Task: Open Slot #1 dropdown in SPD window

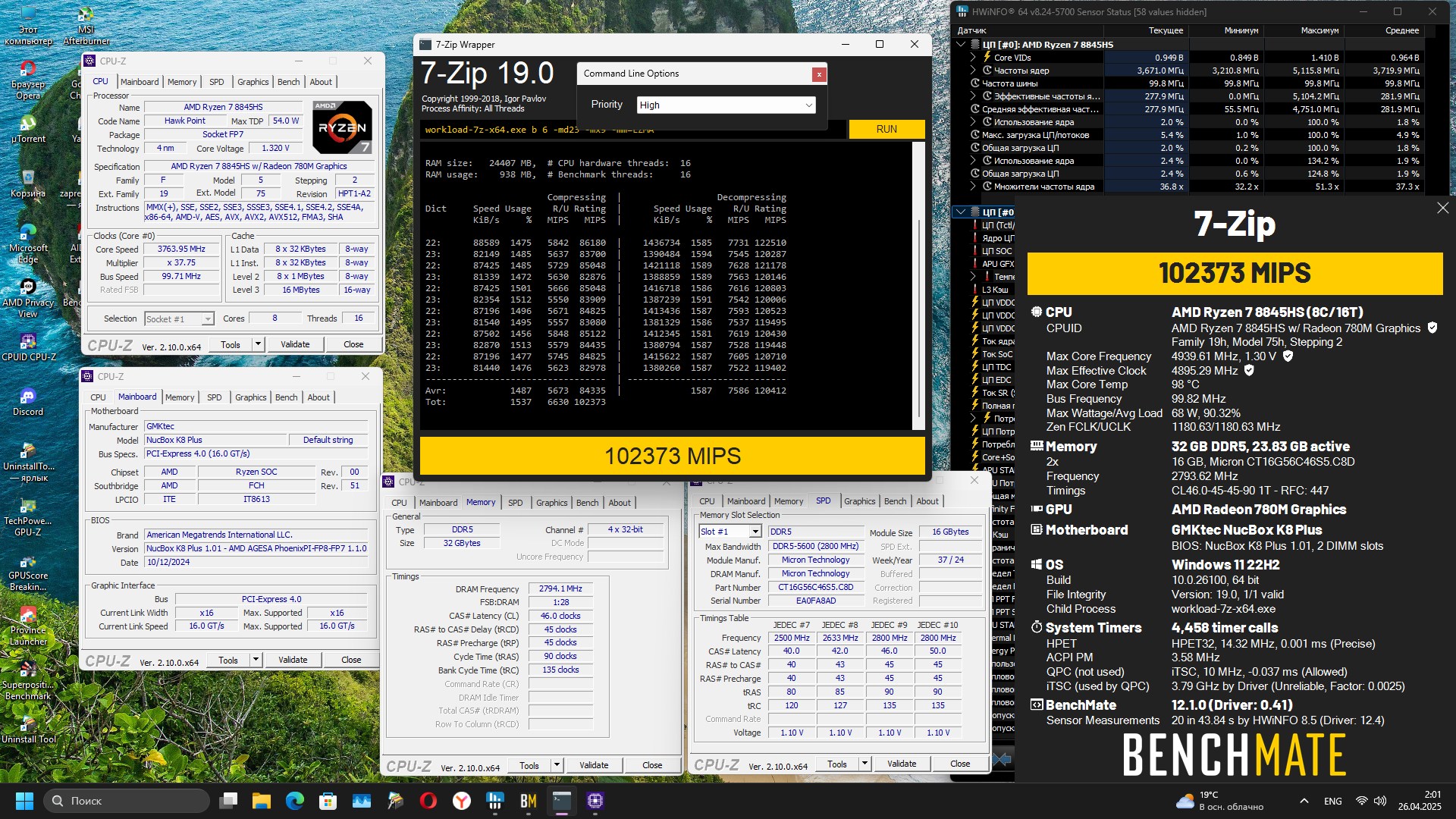Action: click(730, 532)
